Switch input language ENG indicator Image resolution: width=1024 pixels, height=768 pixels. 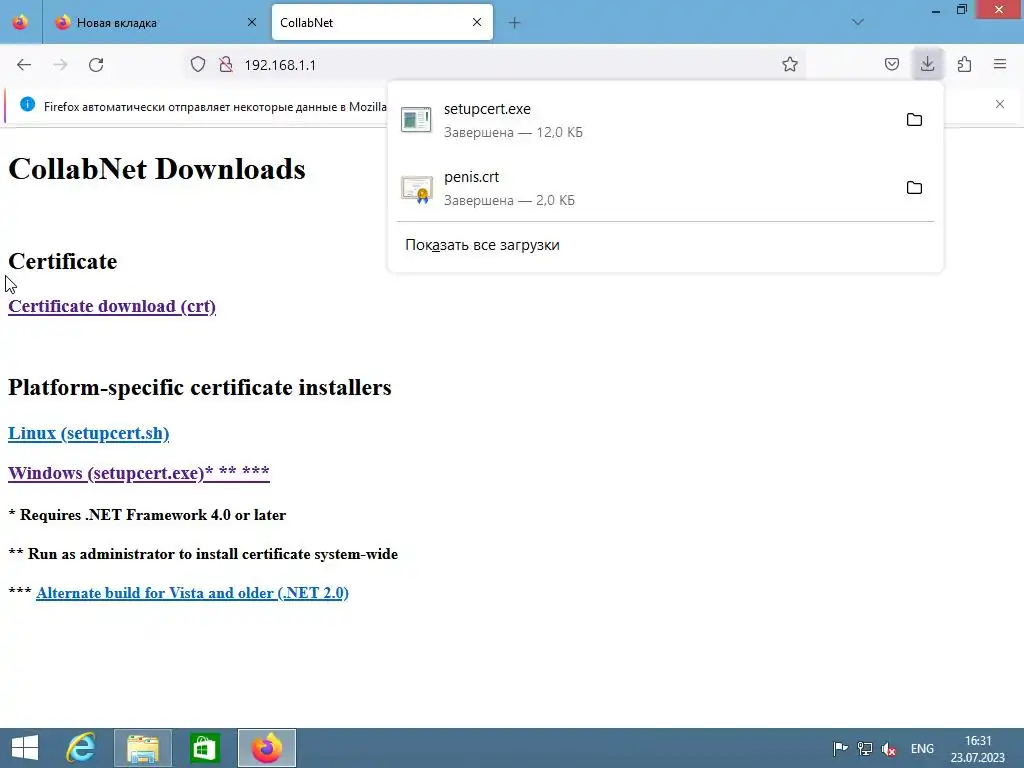(922, 748)
